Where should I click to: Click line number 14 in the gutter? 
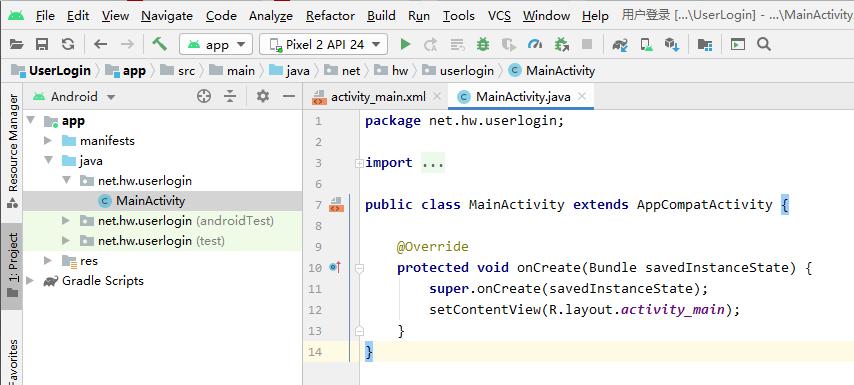coord(315,352)
